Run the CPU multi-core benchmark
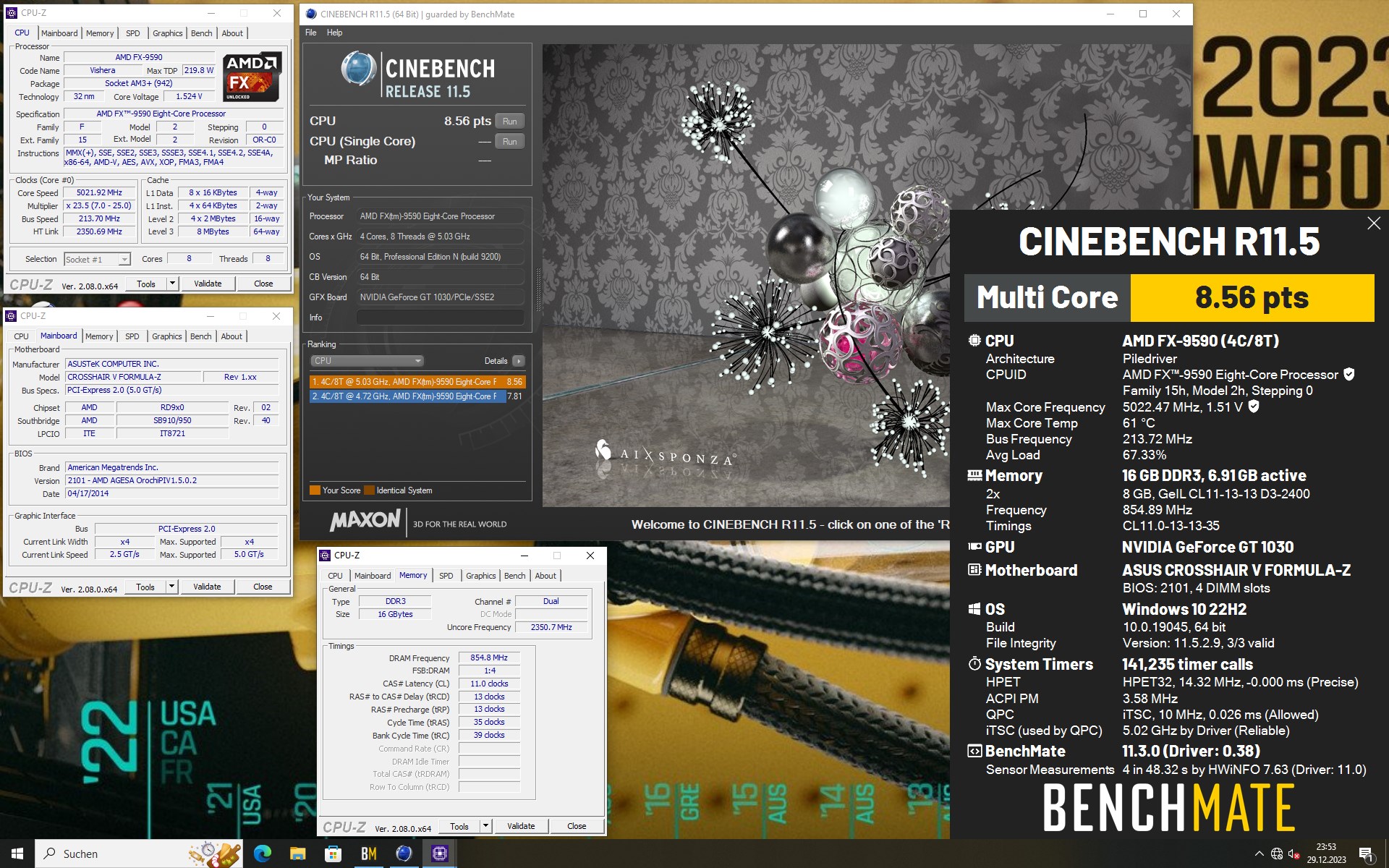The image size is (1389, 868). pos(509,122)
